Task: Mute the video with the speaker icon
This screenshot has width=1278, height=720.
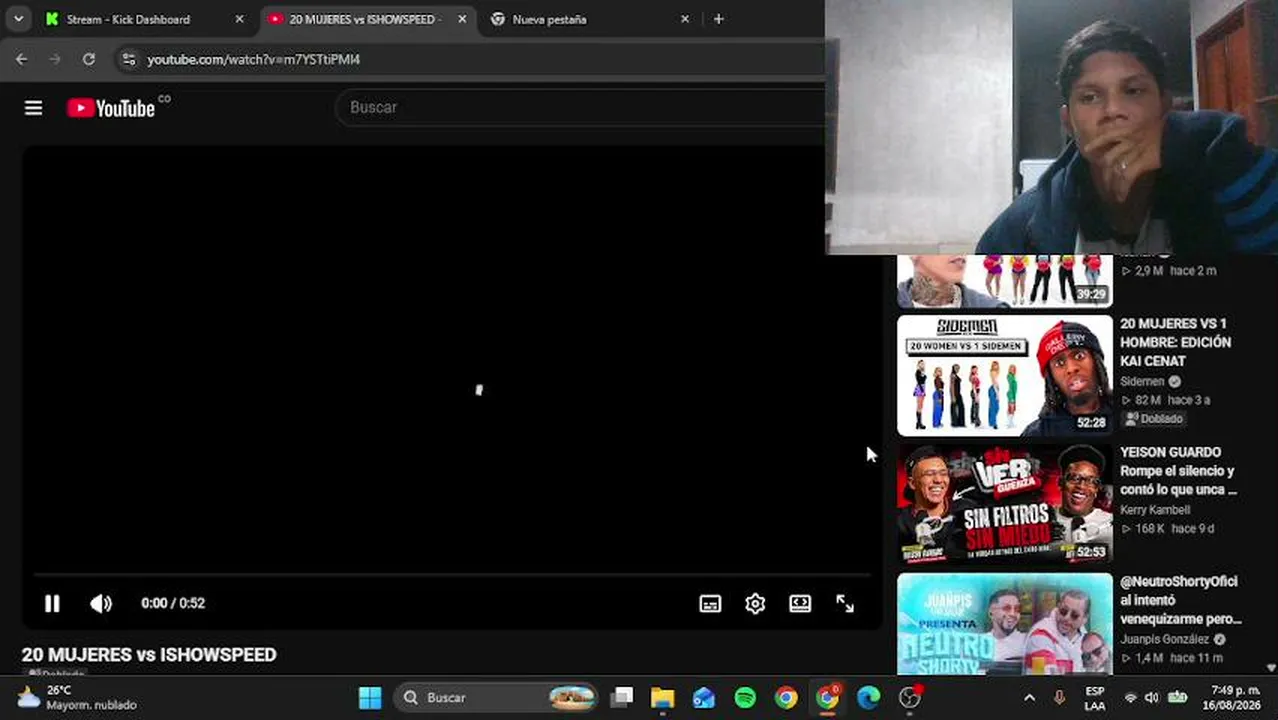Action: coord(101,603)
